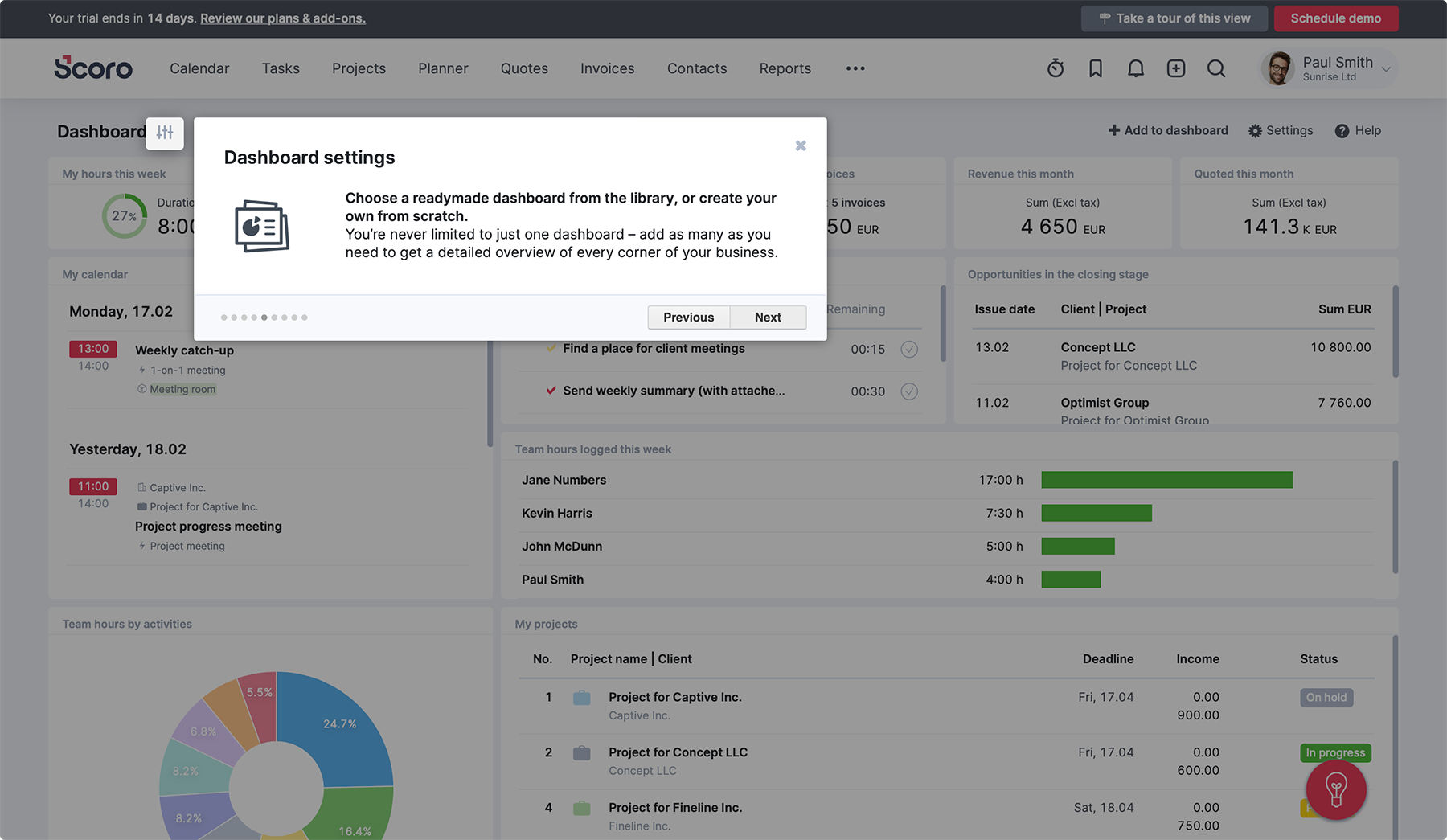
Task: Click the 27% hours progress ring
Action: (125, 215)
